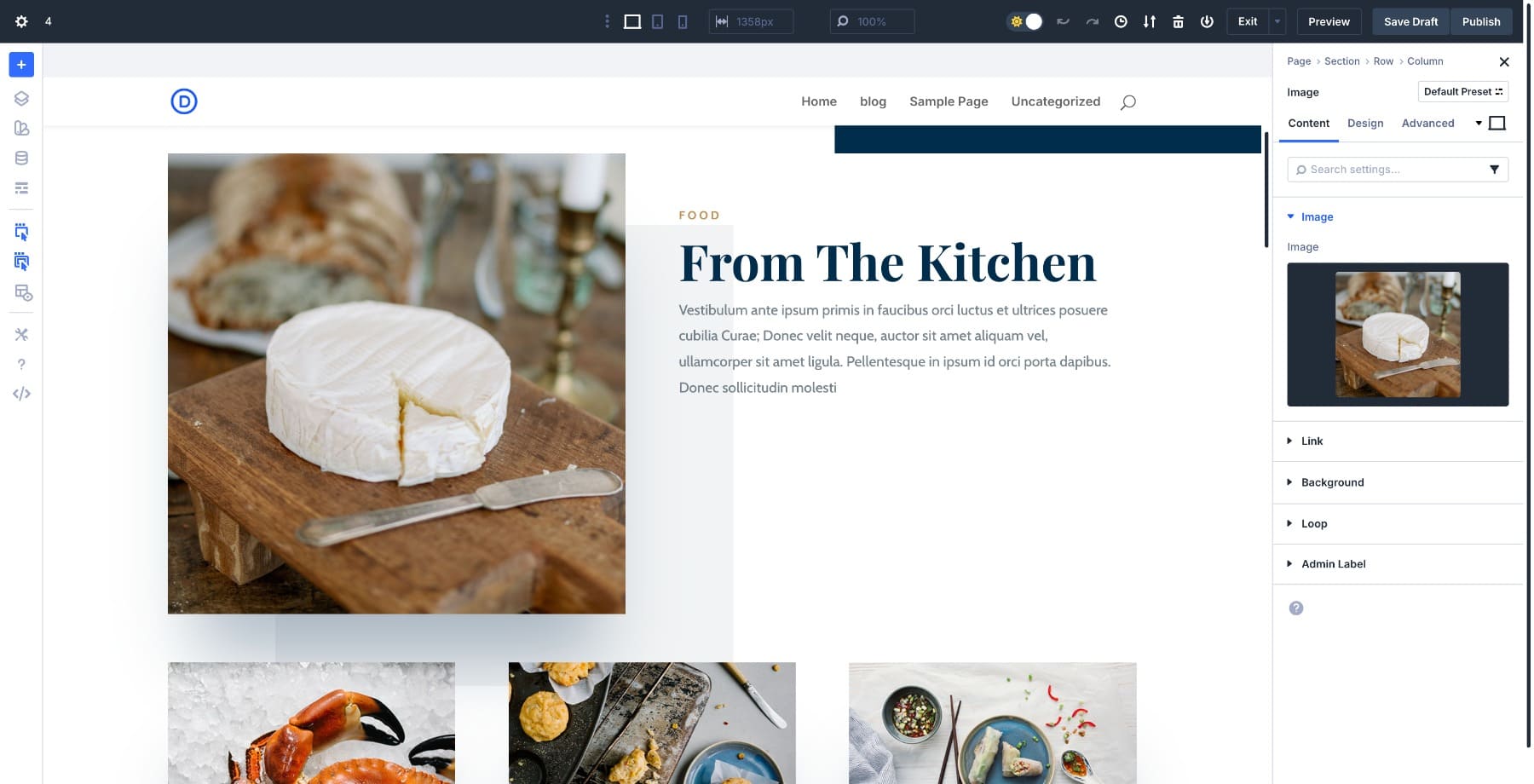Switch to the Advanced tab
Screen dimensions: 1534x784
1427,124
